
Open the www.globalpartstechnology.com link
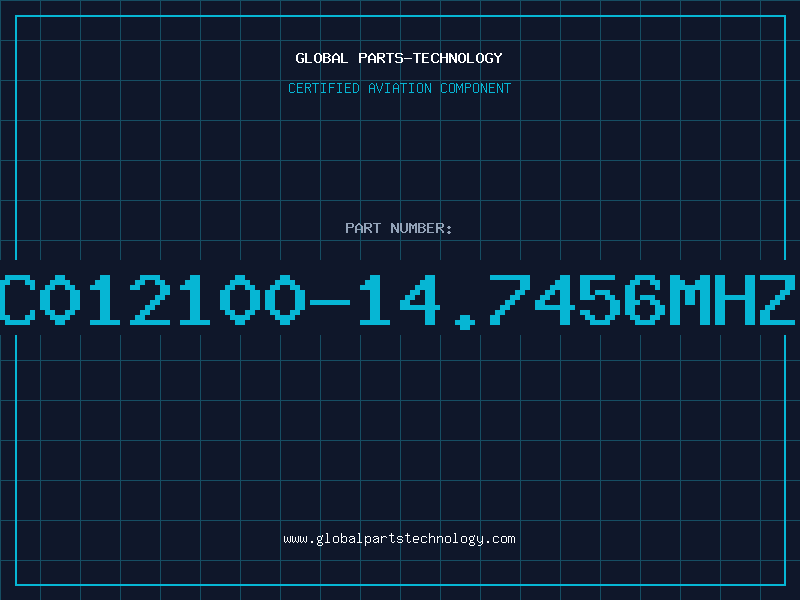click(399, 539)
